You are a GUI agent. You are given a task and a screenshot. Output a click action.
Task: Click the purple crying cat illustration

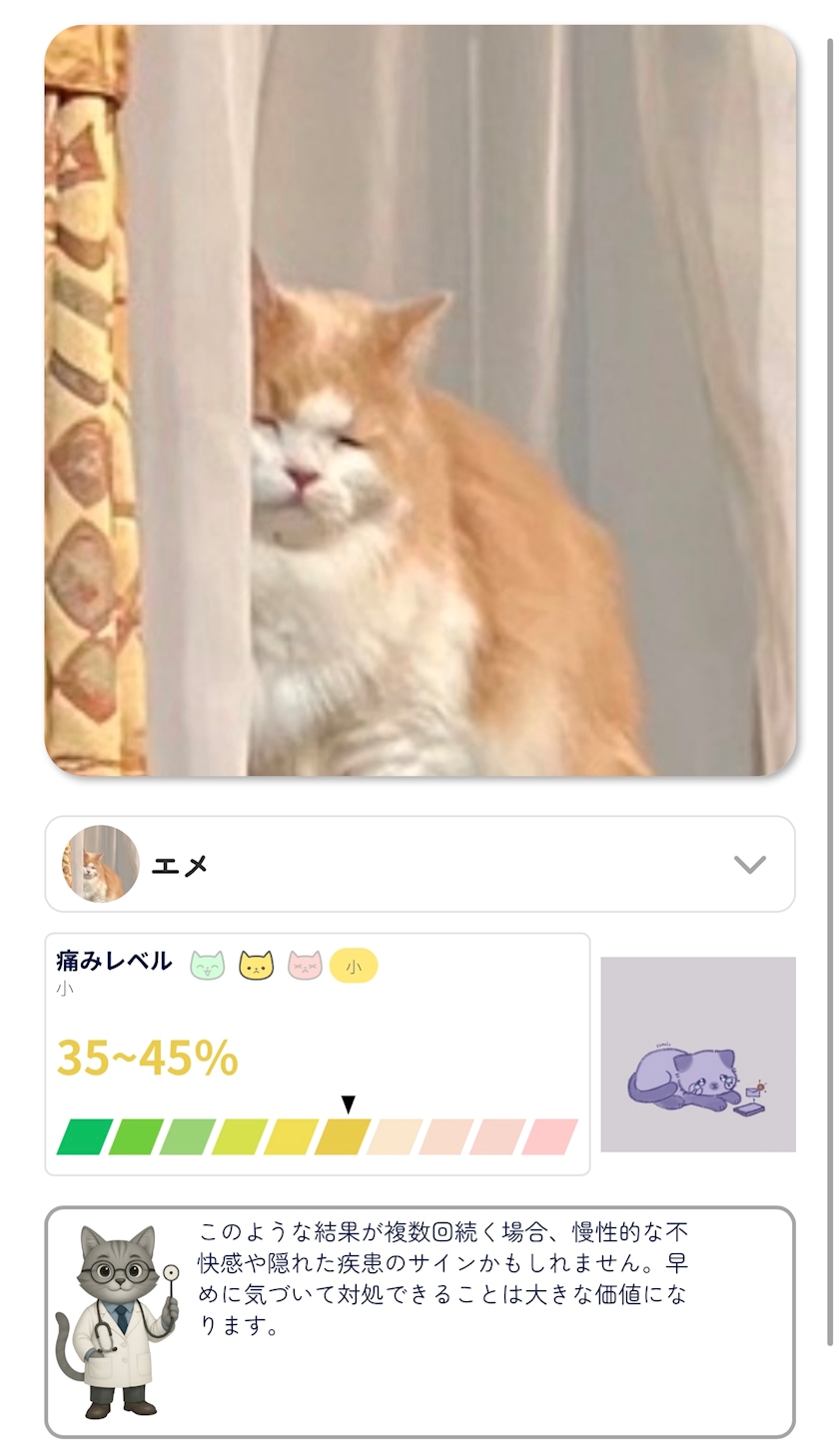click(698, 1055)
